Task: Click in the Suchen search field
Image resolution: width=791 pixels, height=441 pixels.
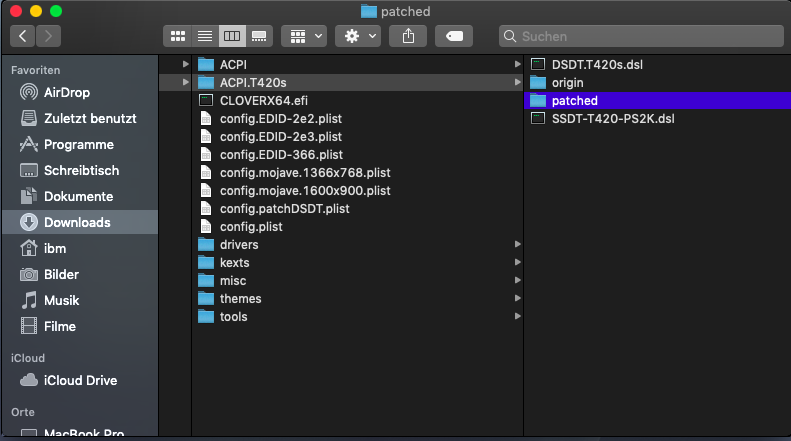Action: point(641,36)
